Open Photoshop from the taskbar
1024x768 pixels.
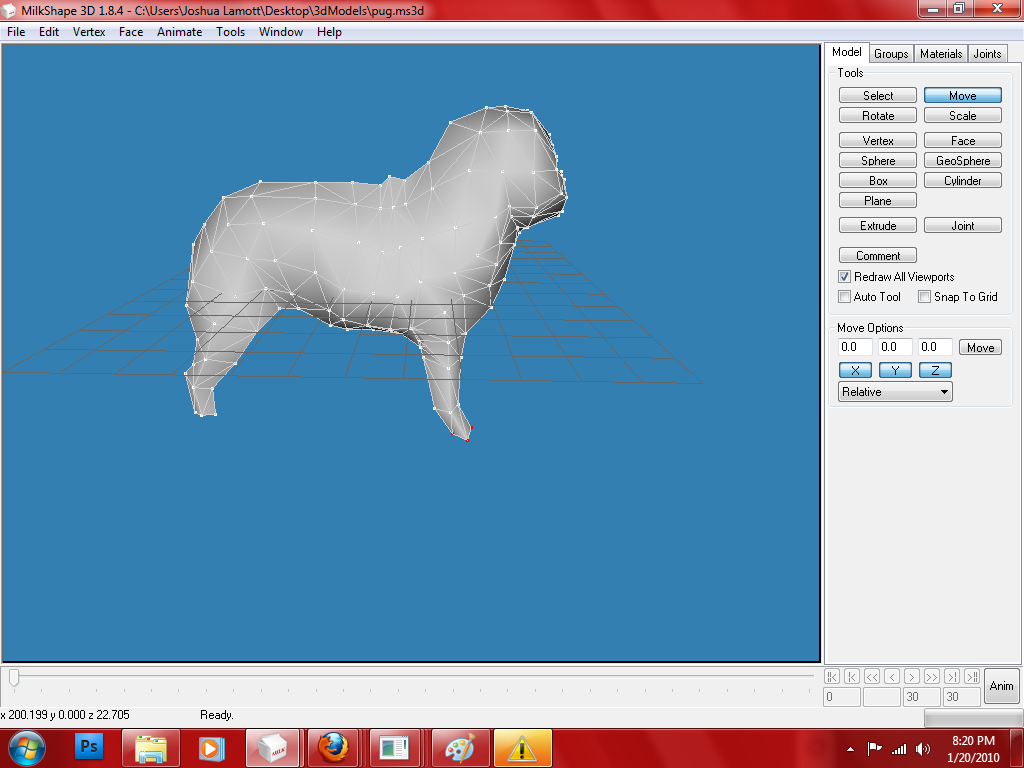[89, 748]
